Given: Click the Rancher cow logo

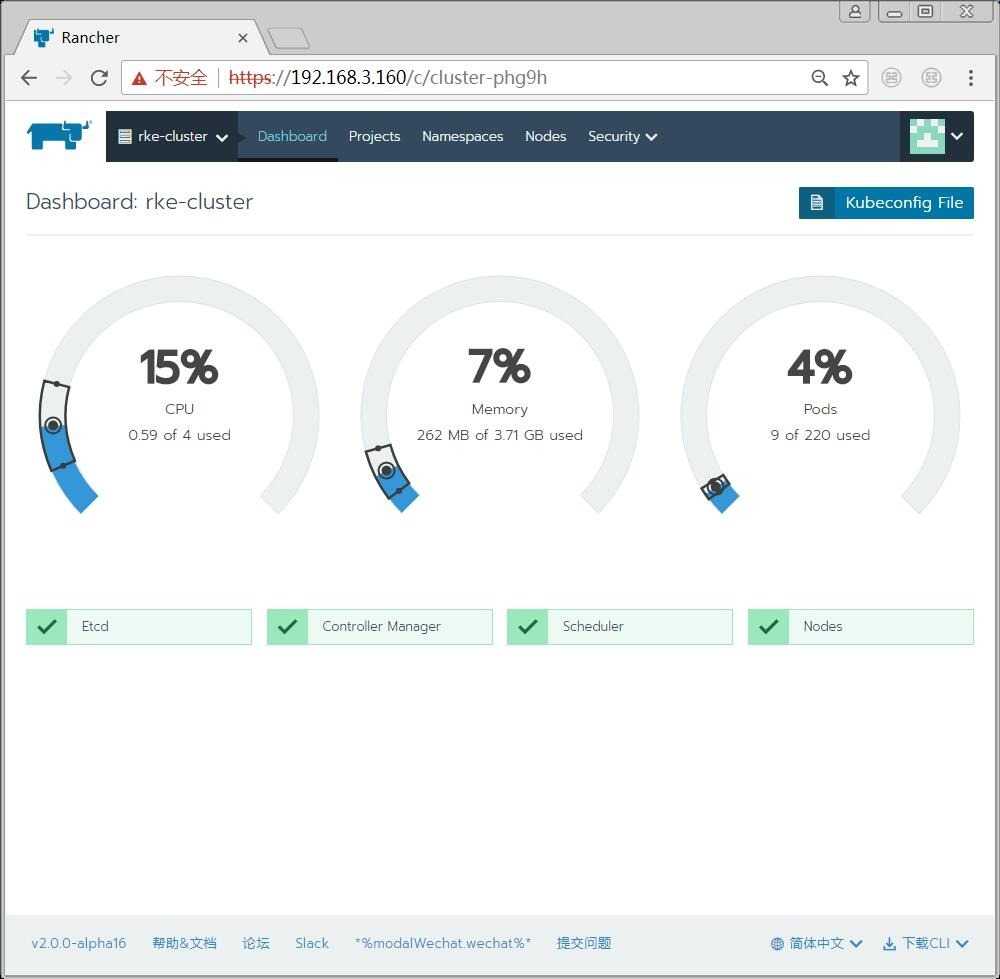Looking at the screenshot, I should tap(59, 135).
